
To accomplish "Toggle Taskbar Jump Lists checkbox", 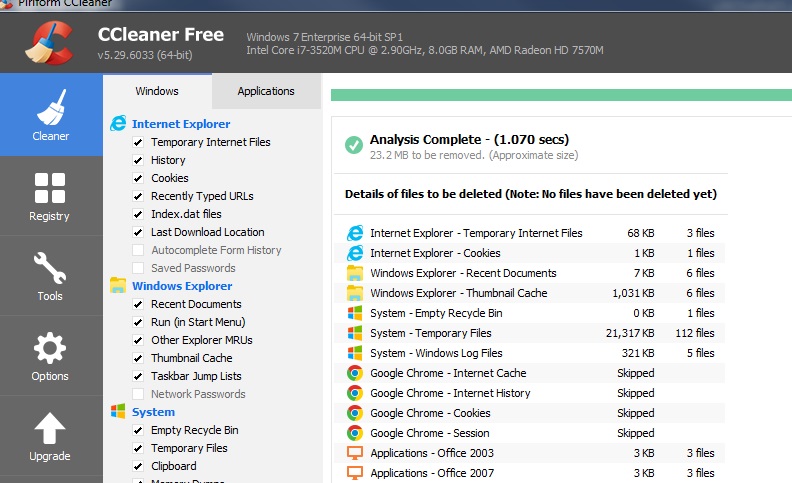I will point(138,376).
